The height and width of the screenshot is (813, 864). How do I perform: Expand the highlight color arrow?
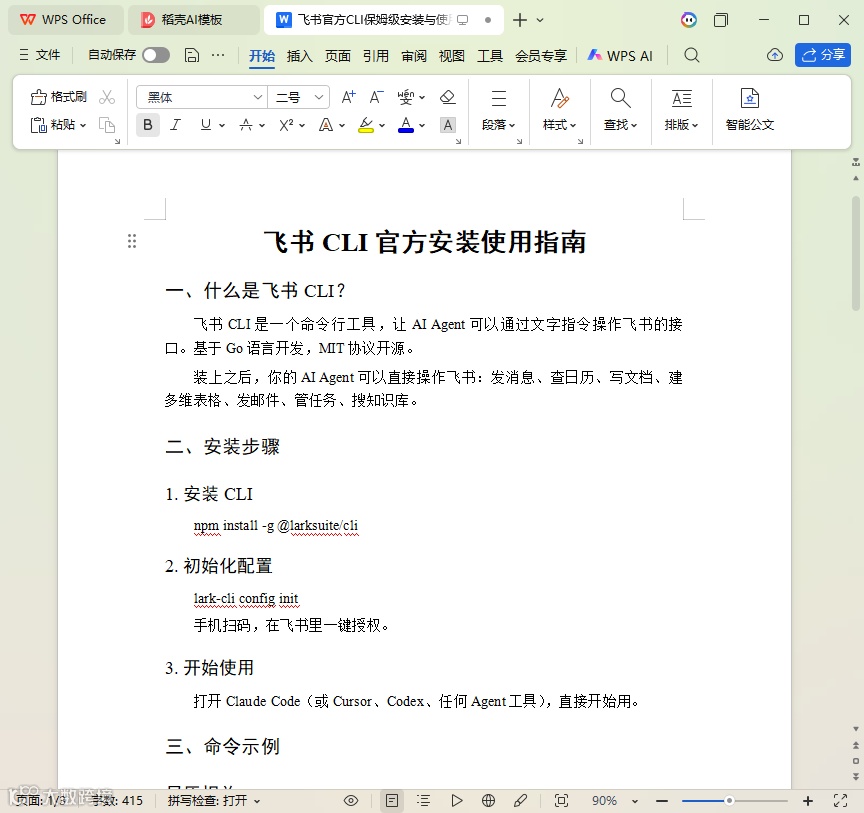tap(382, 126)
